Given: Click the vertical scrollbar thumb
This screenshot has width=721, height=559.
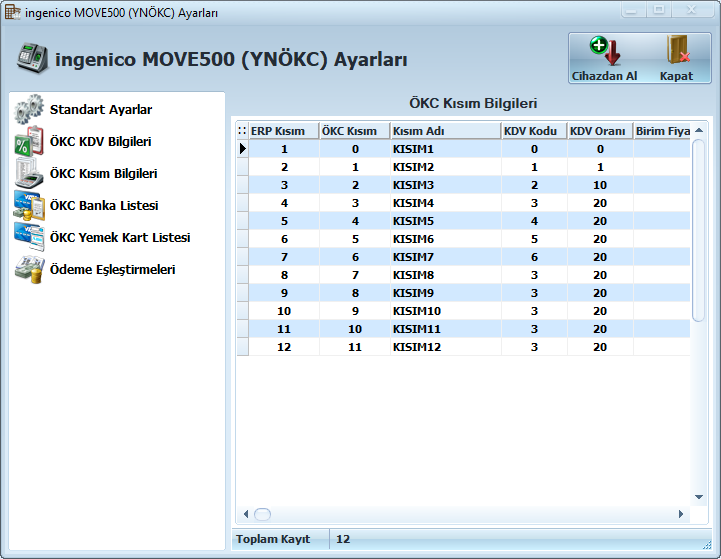Looking at the screenshot, I should pos(698,230).
